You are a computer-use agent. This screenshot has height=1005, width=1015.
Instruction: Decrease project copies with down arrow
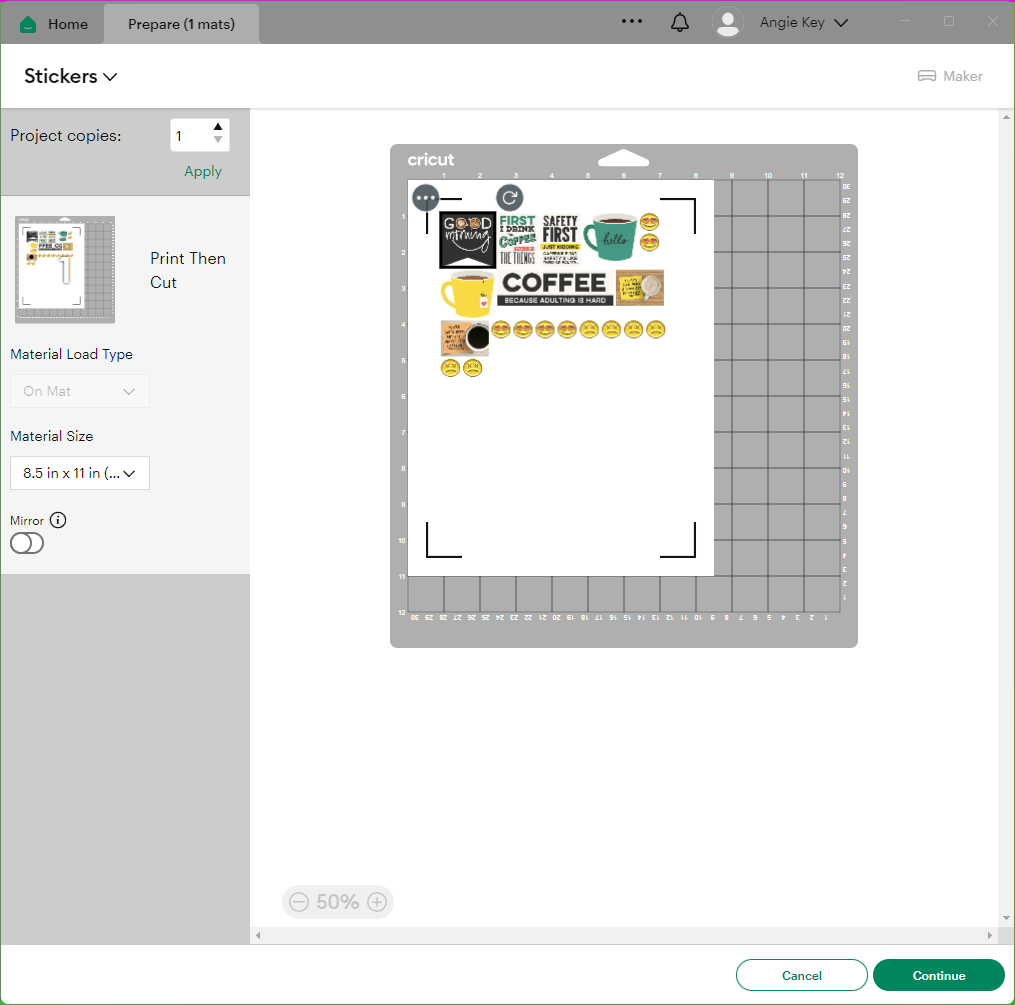[x=218, y=141]
